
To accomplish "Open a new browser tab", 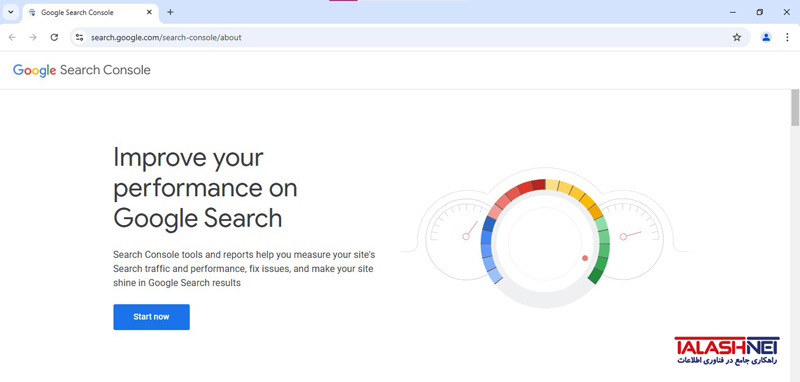I will (170, 12).
